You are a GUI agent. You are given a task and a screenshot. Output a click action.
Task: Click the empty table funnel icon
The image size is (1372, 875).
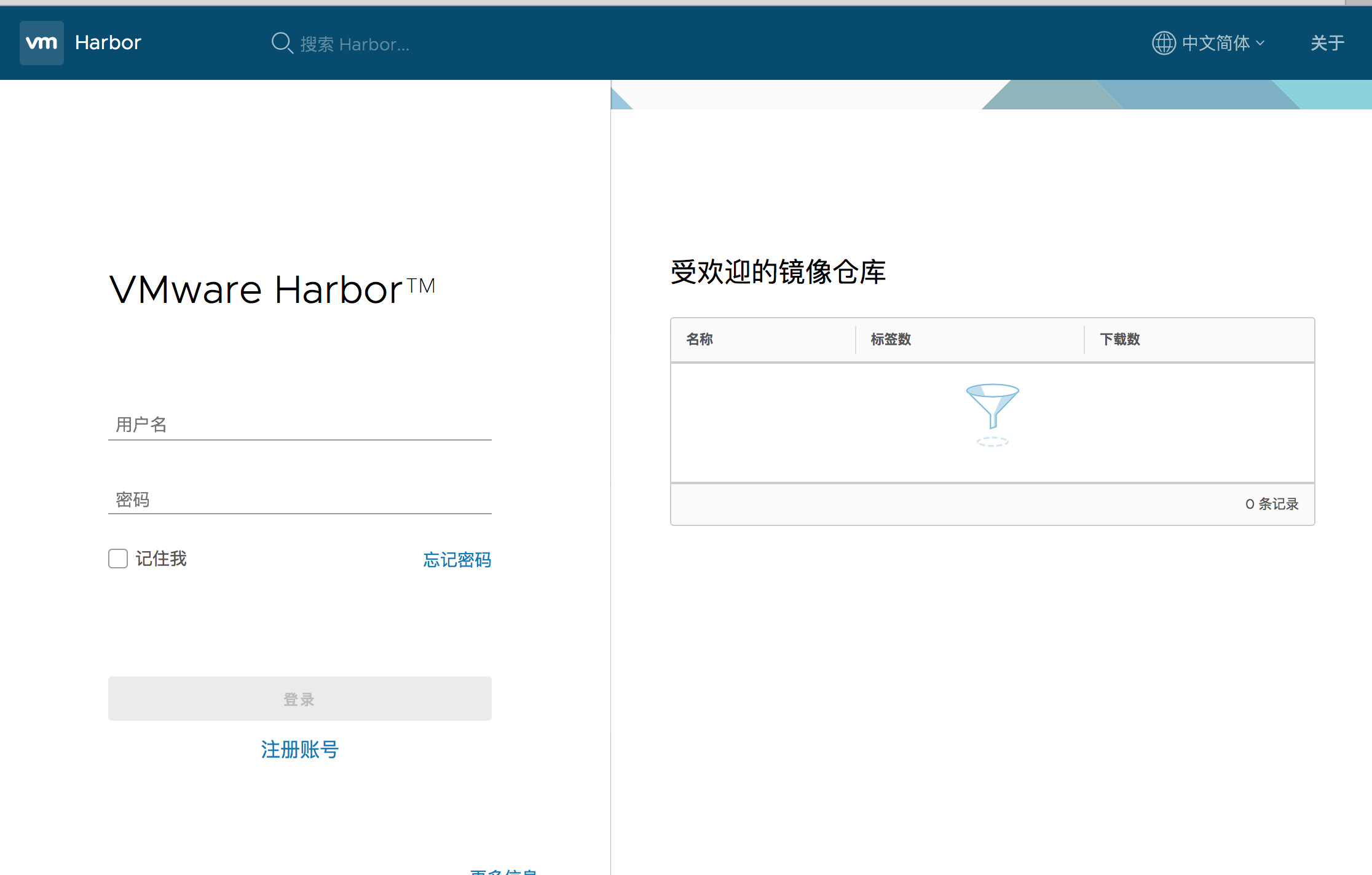pyautogui.click(x=992, y=415)
